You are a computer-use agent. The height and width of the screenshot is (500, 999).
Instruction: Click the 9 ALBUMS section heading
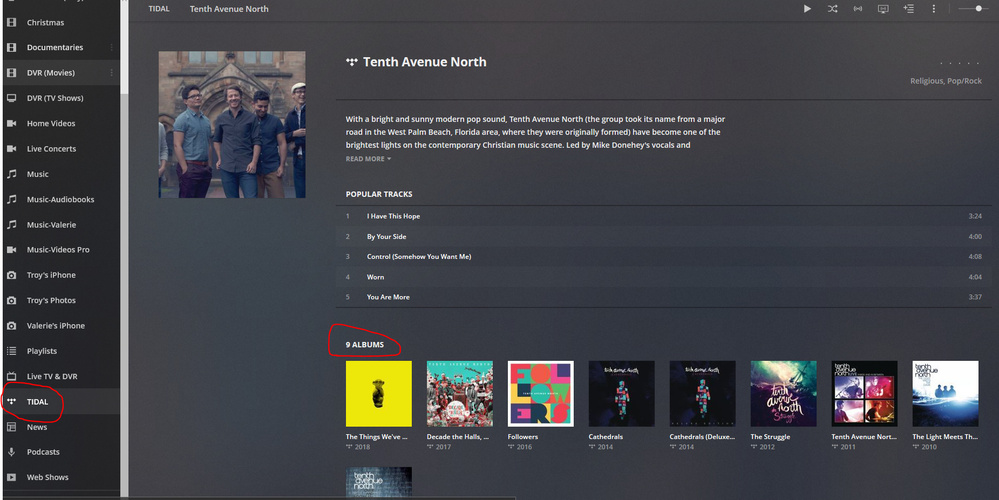[364, 345]
